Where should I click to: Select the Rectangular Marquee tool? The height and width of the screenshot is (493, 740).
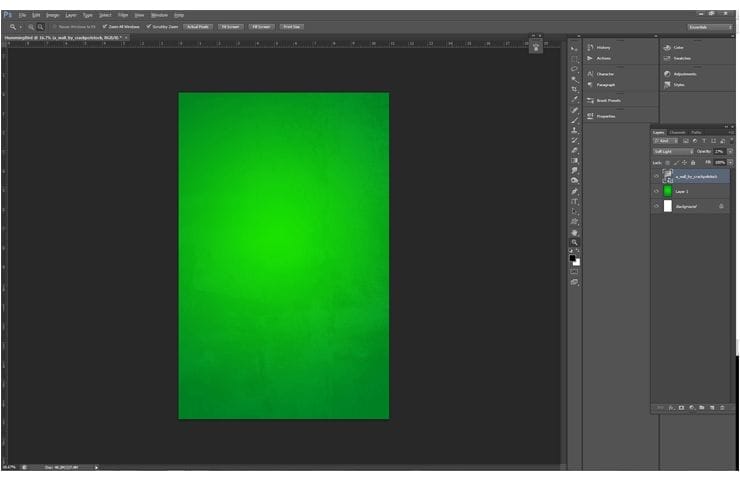(x=574, y=59)
